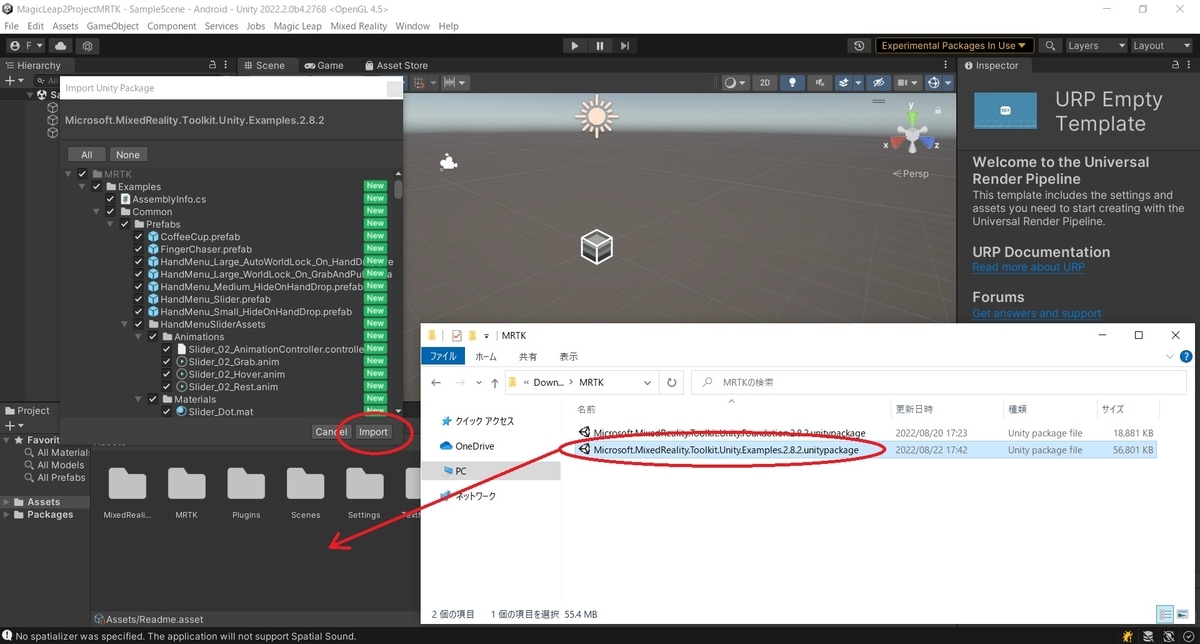The width and height of the screenshot is (1200, 644).
Task: Collapse the HandMenuSliderAssets folder
Action: (125, 324)
